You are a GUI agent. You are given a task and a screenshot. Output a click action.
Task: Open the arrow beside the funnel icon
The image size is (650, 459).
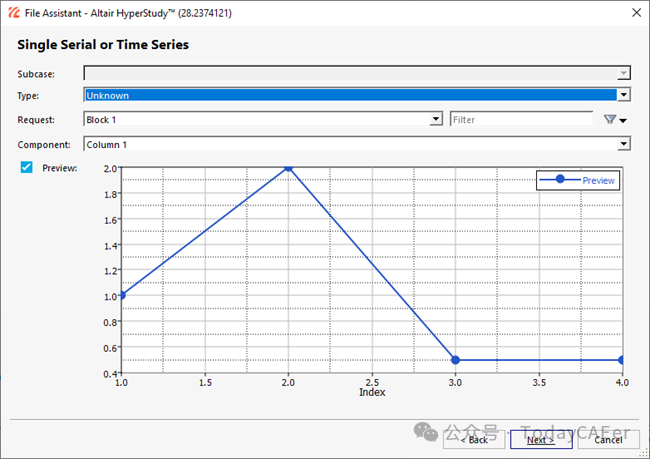624,121
